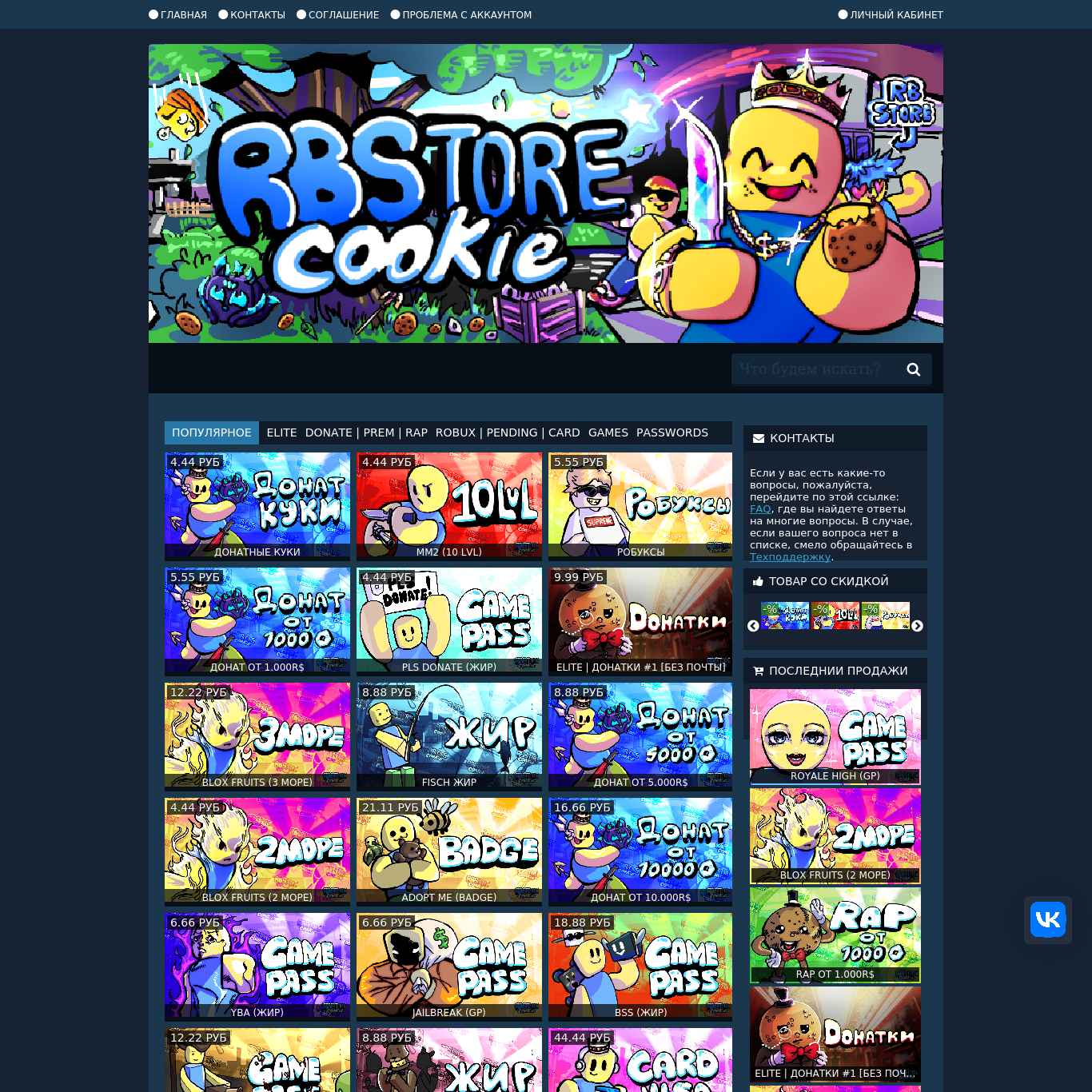Click the circle bullet beside ЛИЧНЫЙ КАБИНЕТ
Screen dimensions: 1092x1092
pyautogui.click(x=843, y=14)
